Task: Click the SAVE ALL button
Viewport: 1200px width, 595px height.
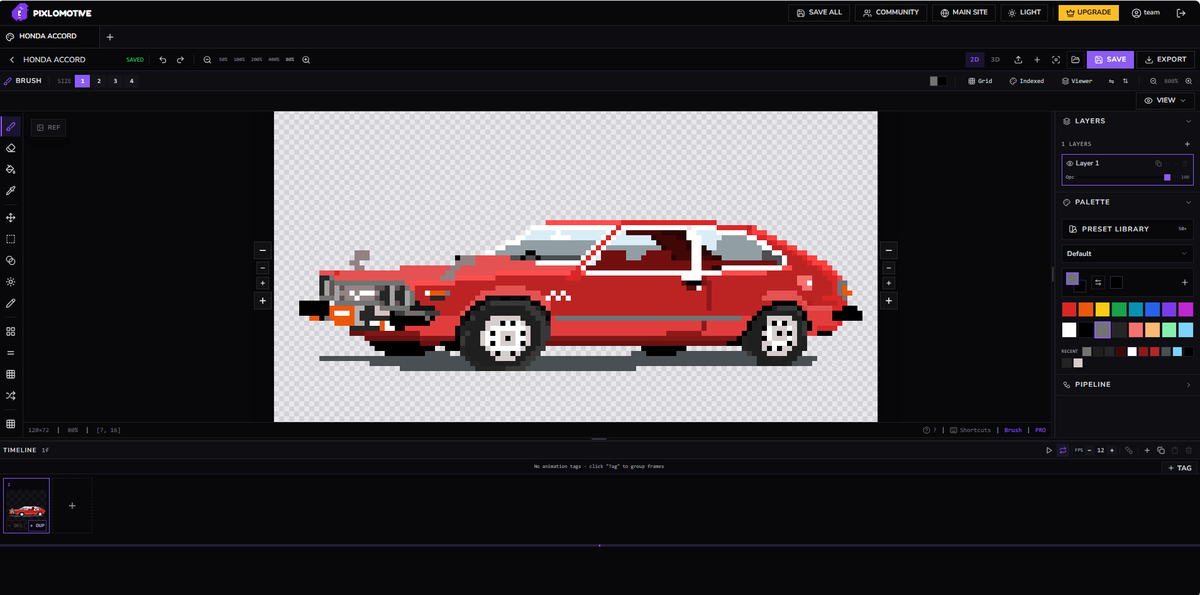Action: pos(818,12)
